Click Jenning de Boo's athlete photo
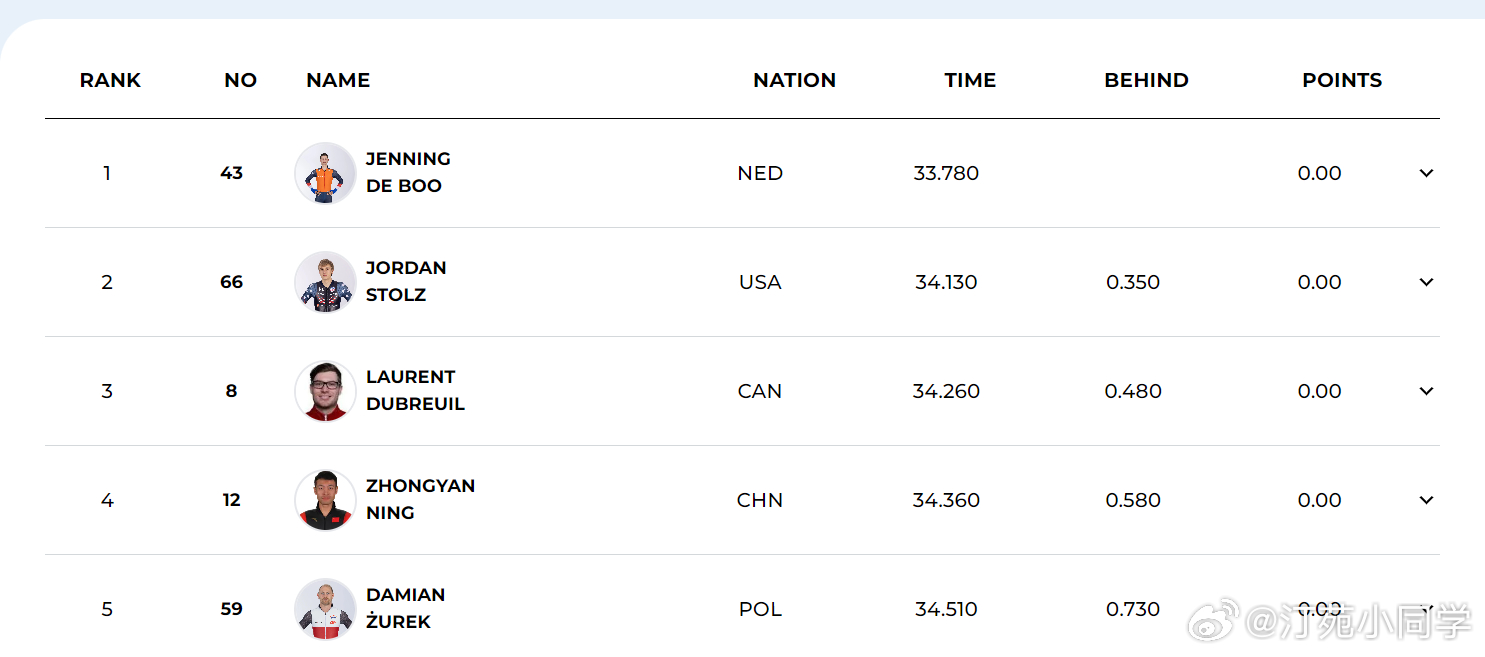Viewport: 1485px width, 657px height. [325, 173]
